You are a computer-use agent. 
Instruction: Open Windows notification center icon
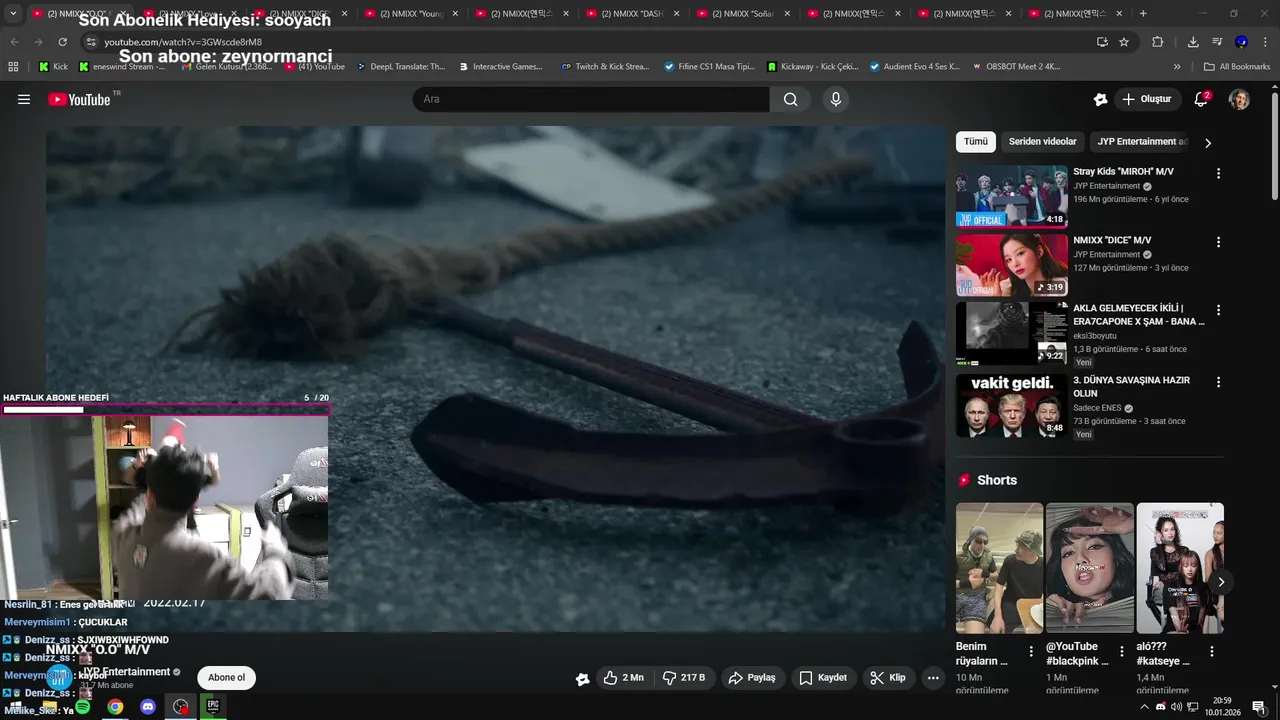tap(1259, 707)
